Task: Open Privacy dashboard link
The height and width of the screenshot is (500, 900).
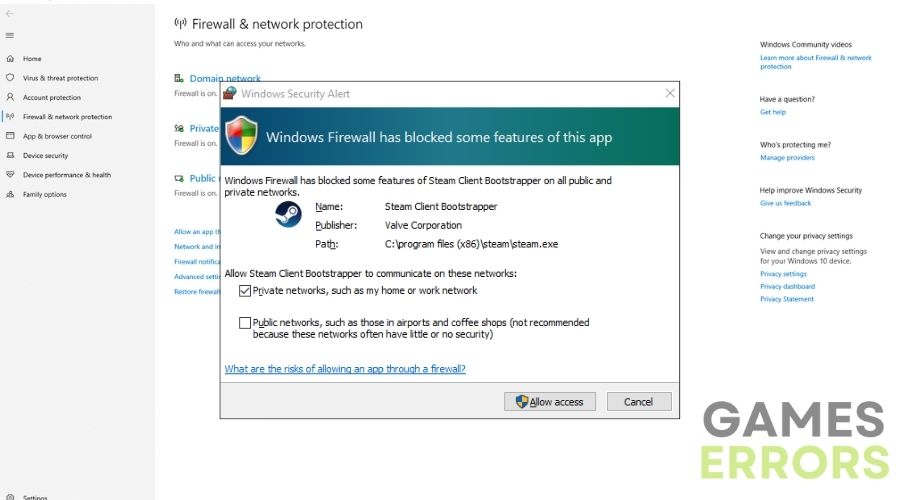Action: [787, 286]
